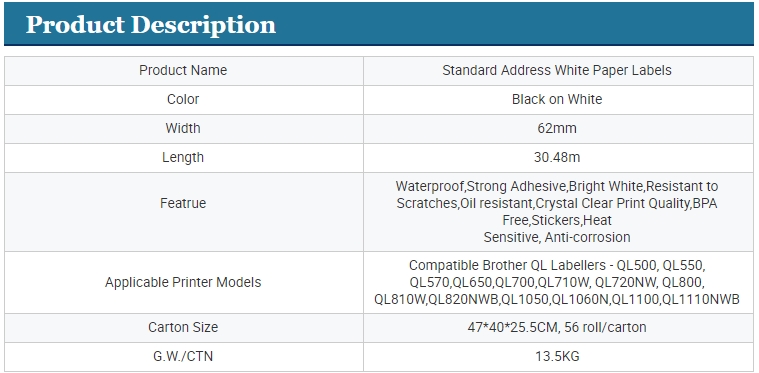
Task: Click the 13.5KG weight value
Action: 557,357
